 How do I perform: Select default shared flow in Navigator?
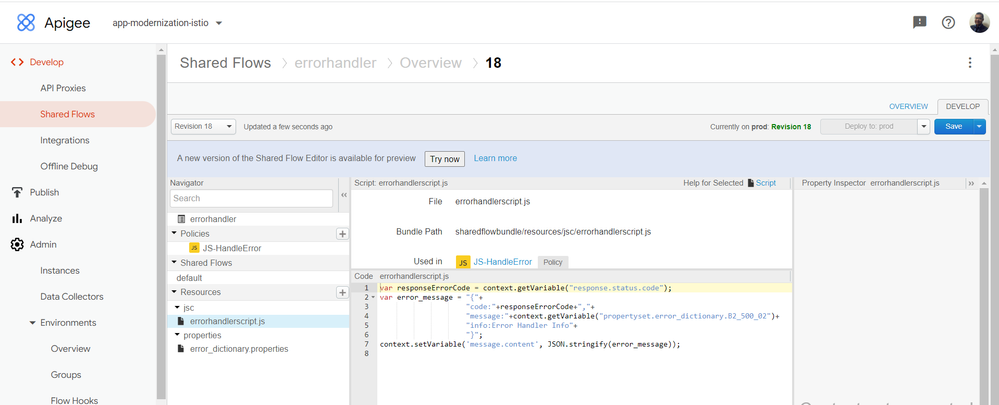[189, 278]
